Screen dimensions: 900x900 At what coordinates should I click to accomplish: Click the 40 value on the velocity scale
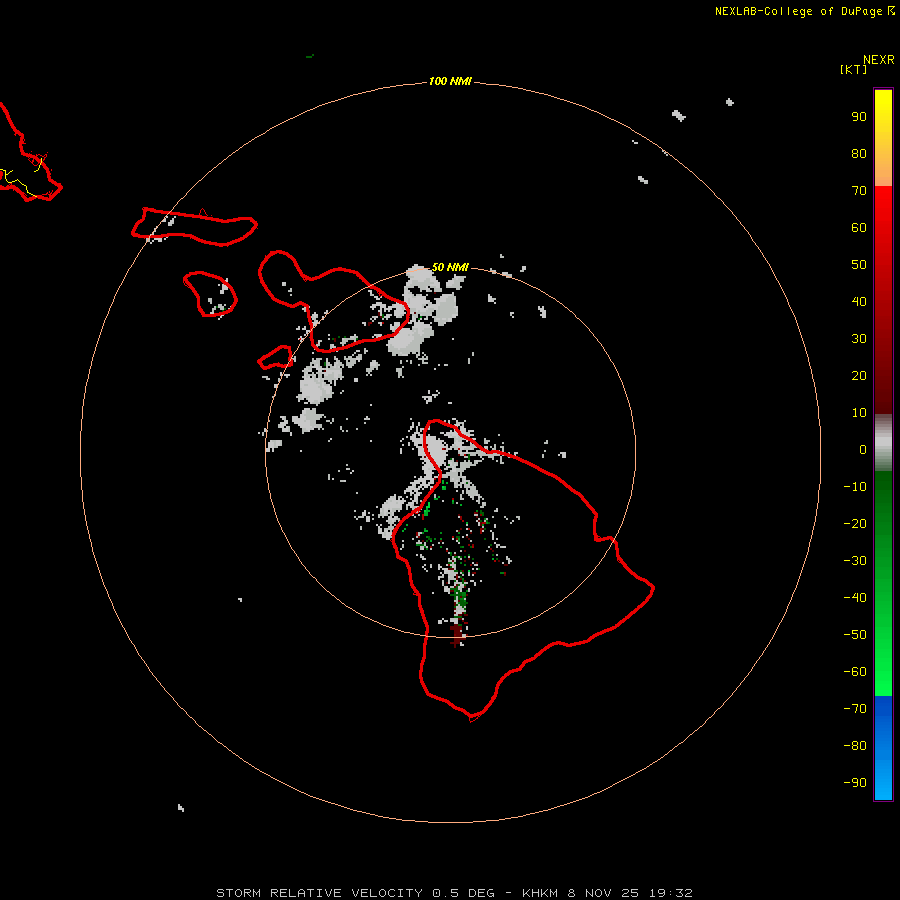click(x=859, y=302)
